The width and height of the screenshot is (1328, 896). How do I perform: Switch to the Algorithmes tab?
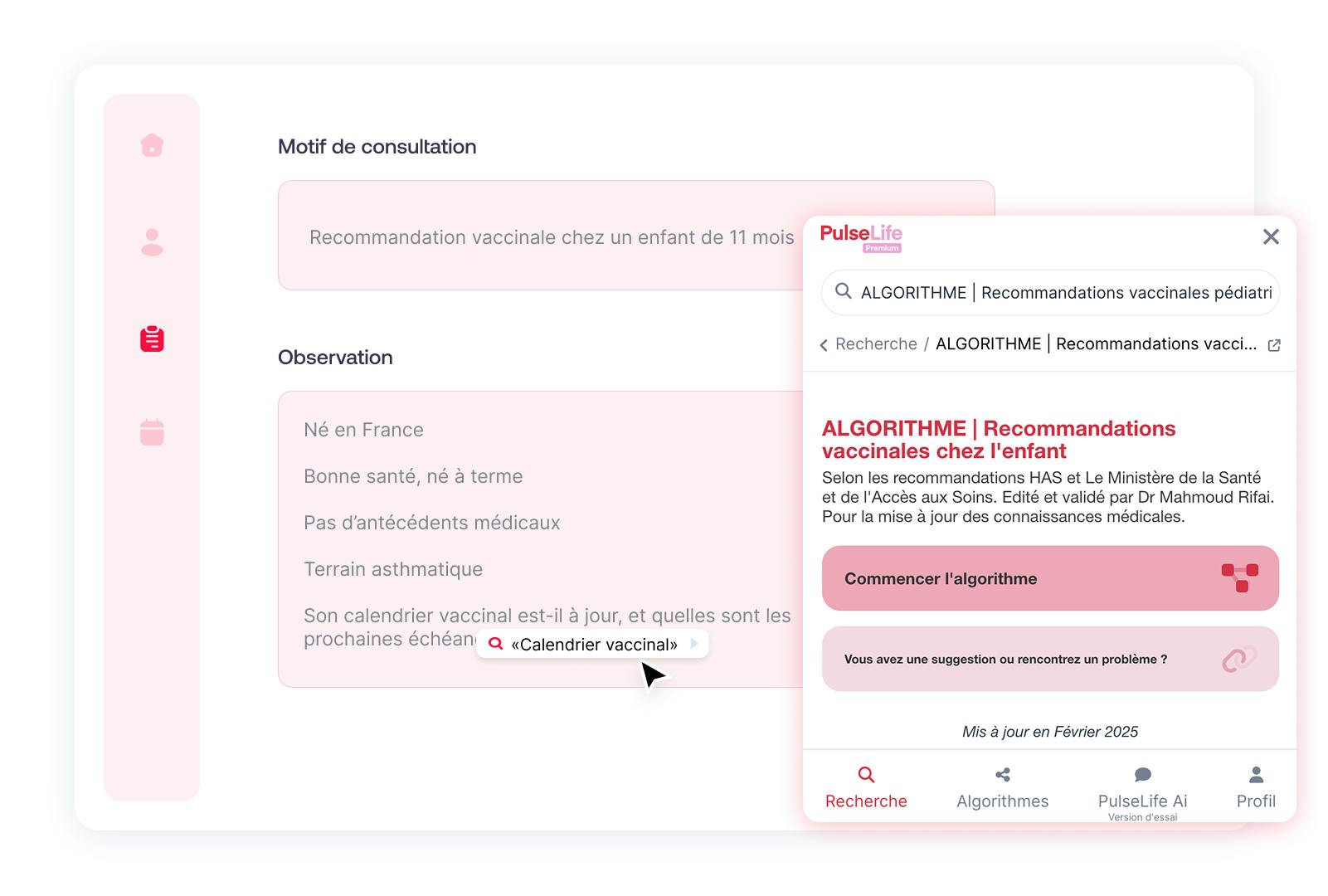(x=1002, y=787)
